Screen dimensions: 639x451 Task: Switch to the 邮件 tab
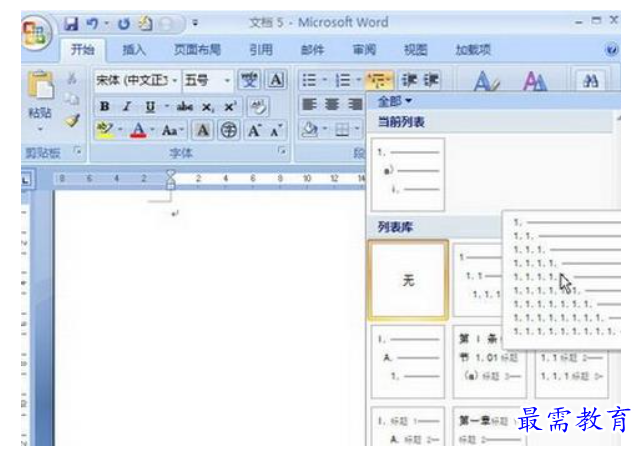point(313,50)
